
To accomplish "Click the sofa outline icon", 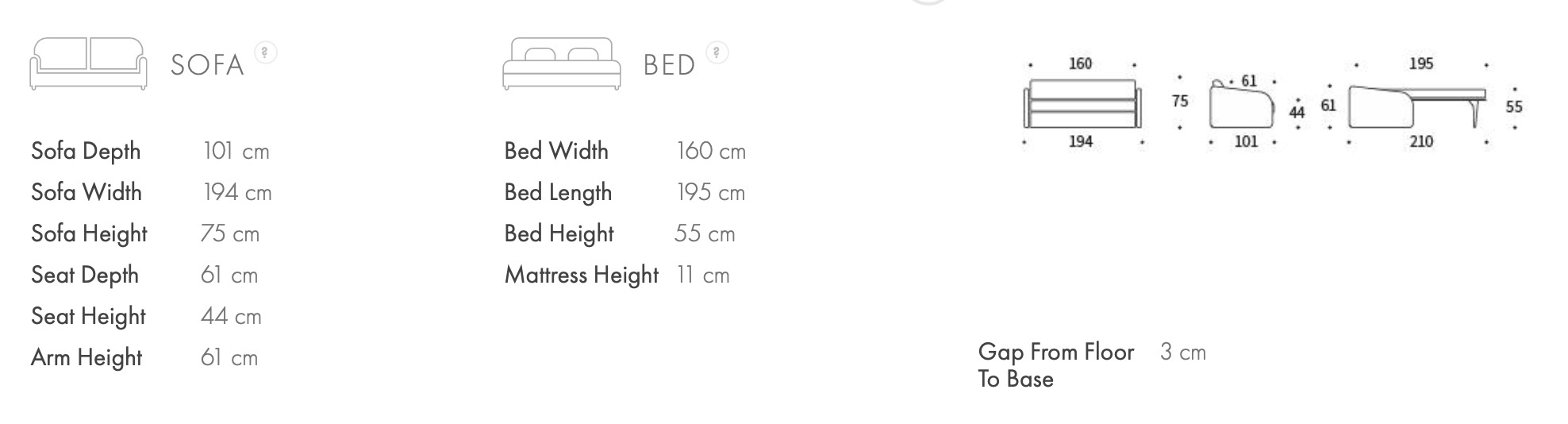I will [88, 64].
